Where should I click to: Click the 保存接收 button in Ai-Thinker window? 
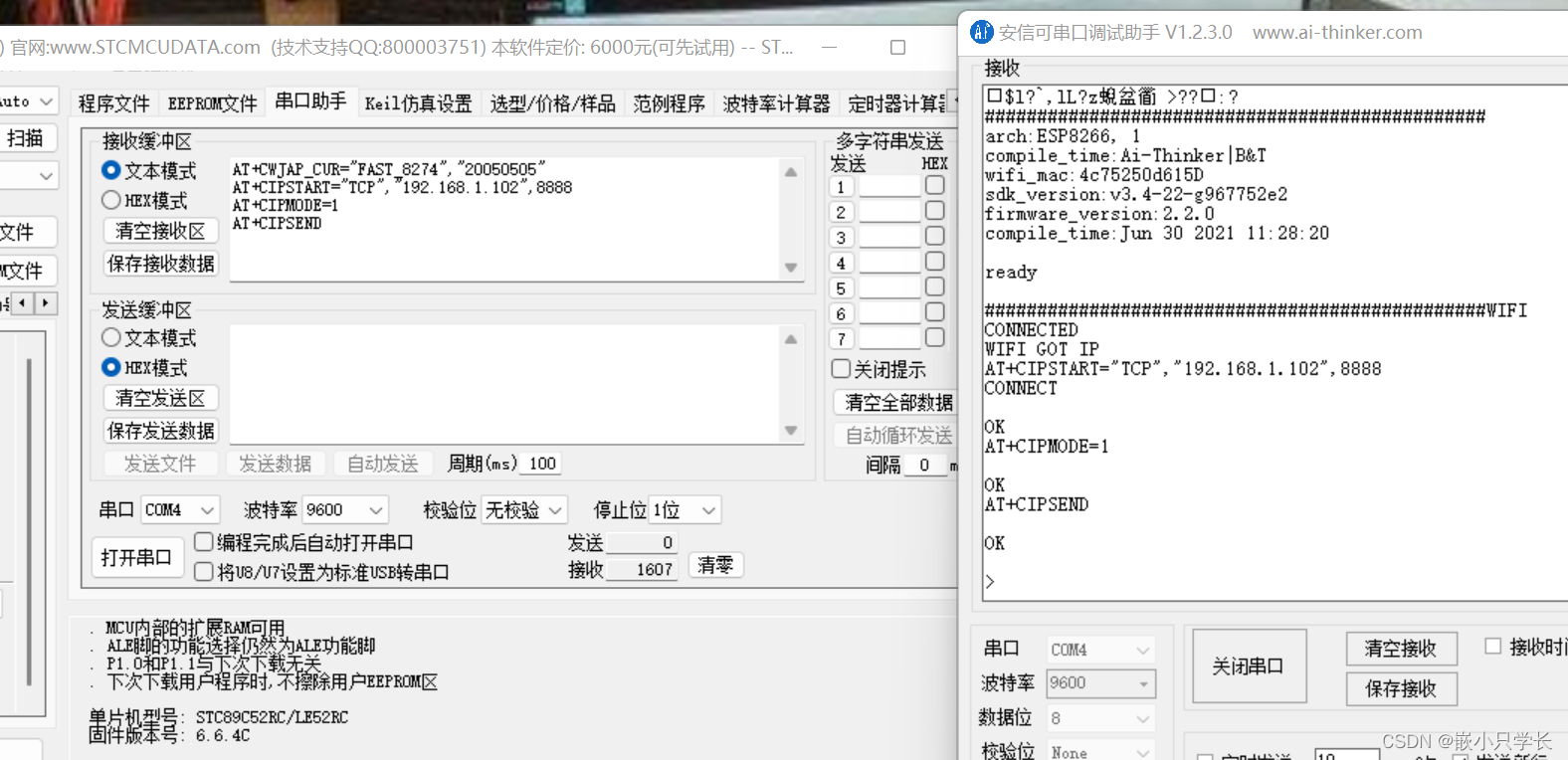pos(1401,688)
